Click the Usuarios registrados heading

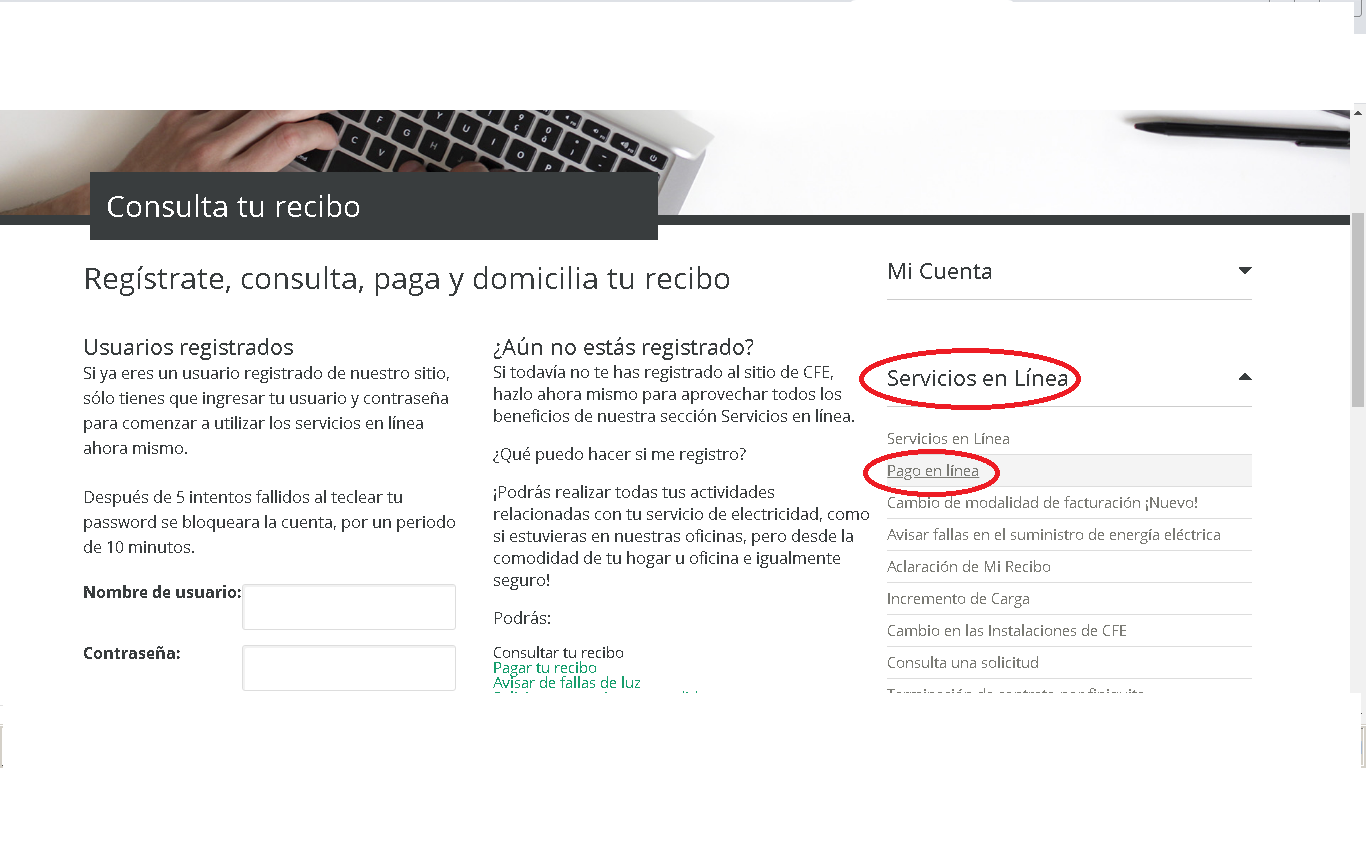pos(188,347)
